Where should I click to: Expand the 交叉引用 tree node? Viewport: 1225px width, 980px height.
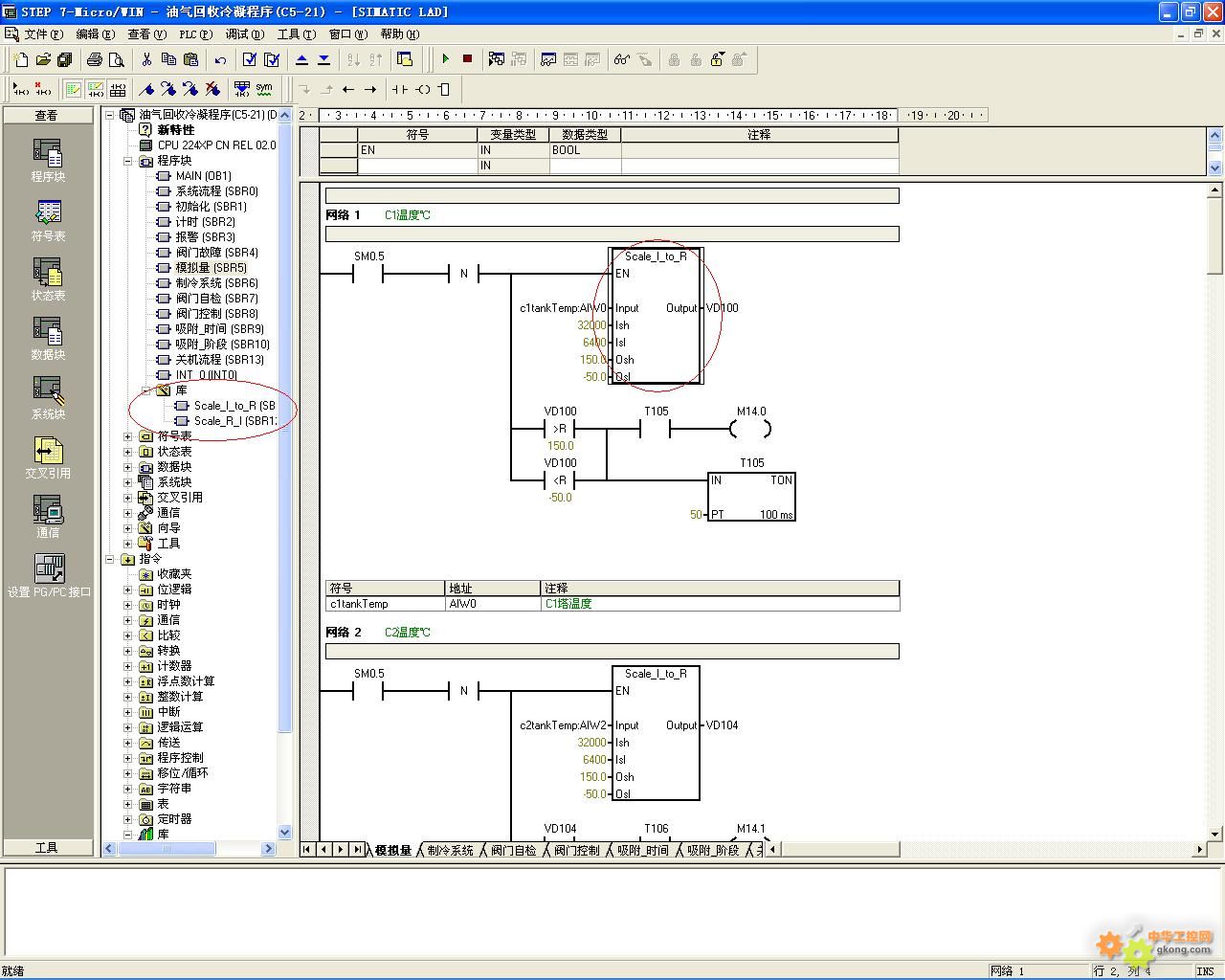128,498
